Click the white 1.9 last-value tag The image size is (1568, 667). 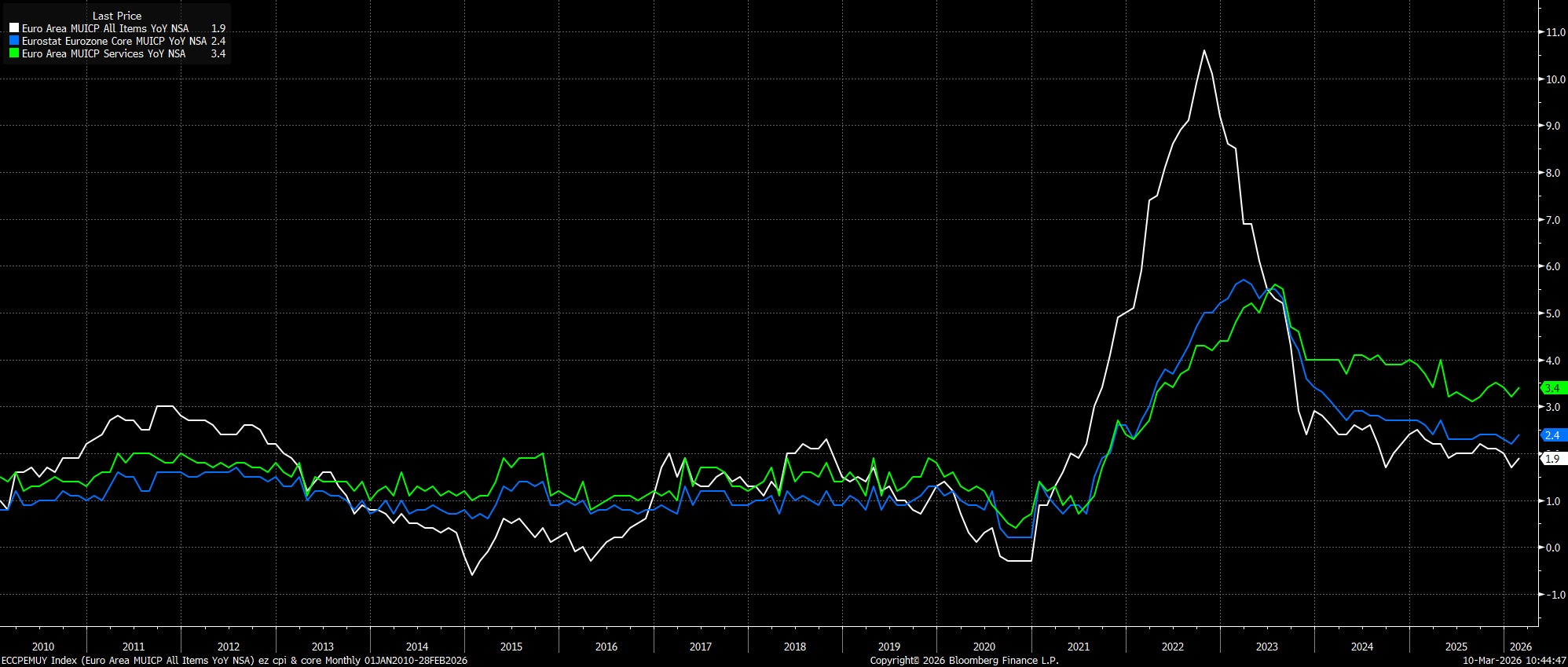click(x=1552, y=459)
